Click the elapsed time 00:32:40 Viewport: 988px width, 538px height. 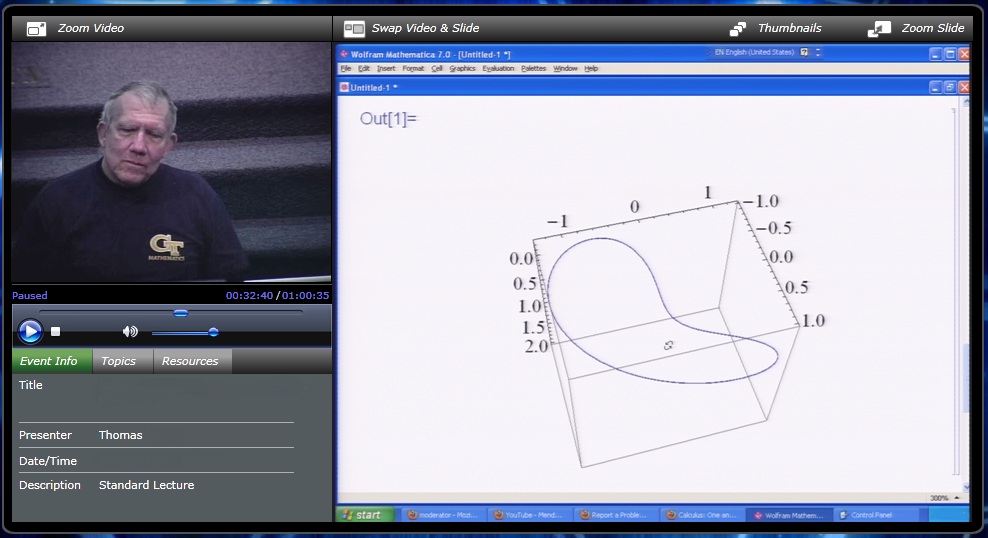[x=250, y=295]
